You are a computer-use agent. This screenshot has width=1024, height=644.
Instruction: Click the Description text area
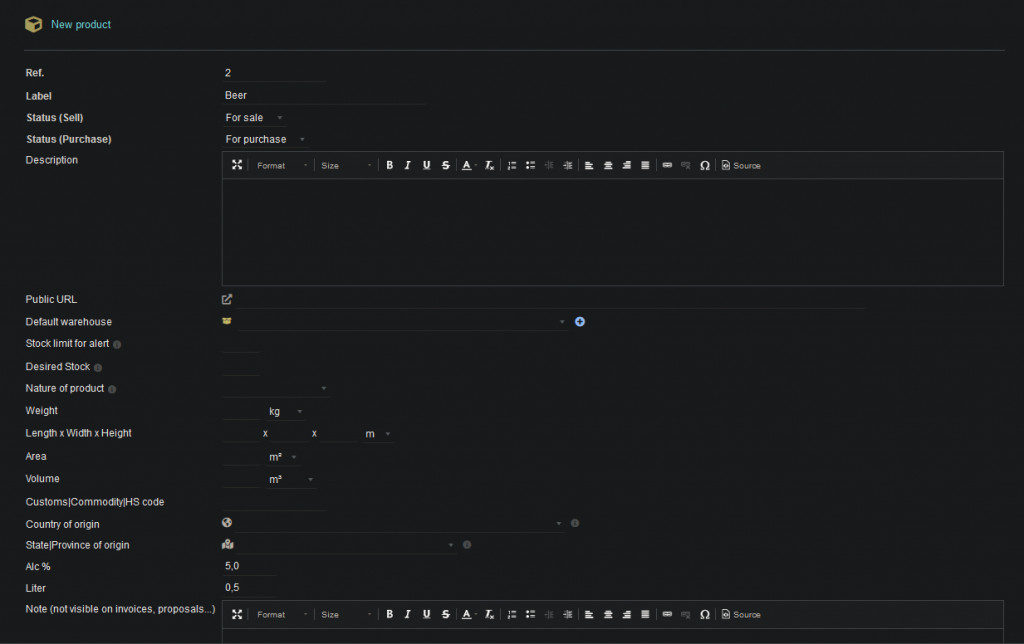[x=613, y=232]
